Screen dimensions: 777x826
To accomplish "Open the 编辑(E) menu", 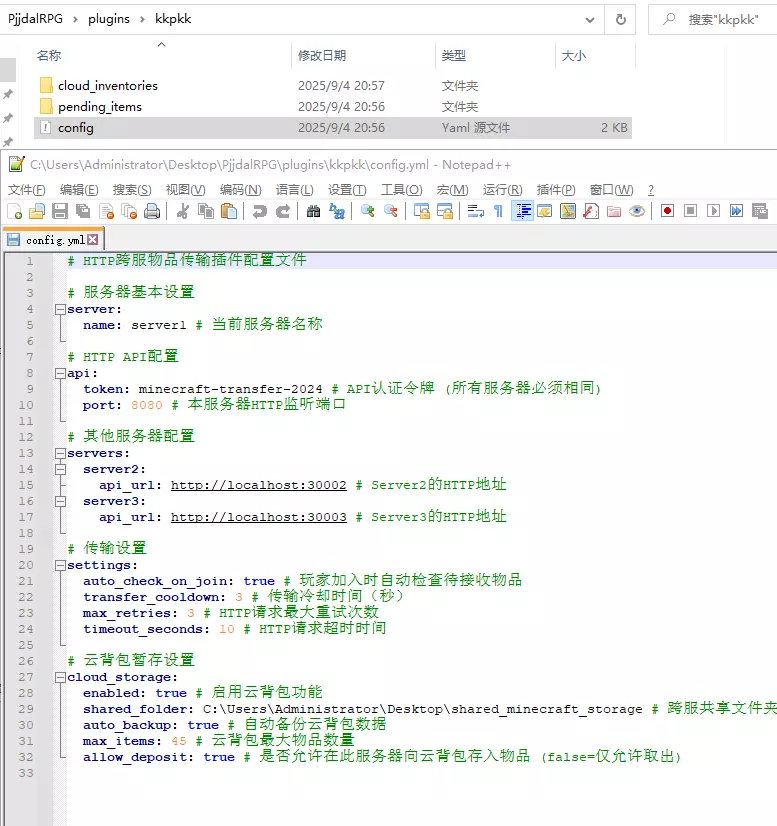I will [x=79, y=190].
